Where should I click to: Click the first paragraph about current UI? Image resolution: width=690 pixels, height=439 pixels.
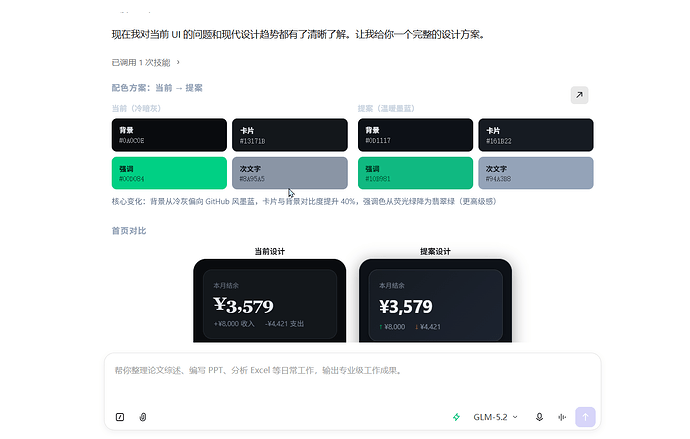(x=298, y=34)
